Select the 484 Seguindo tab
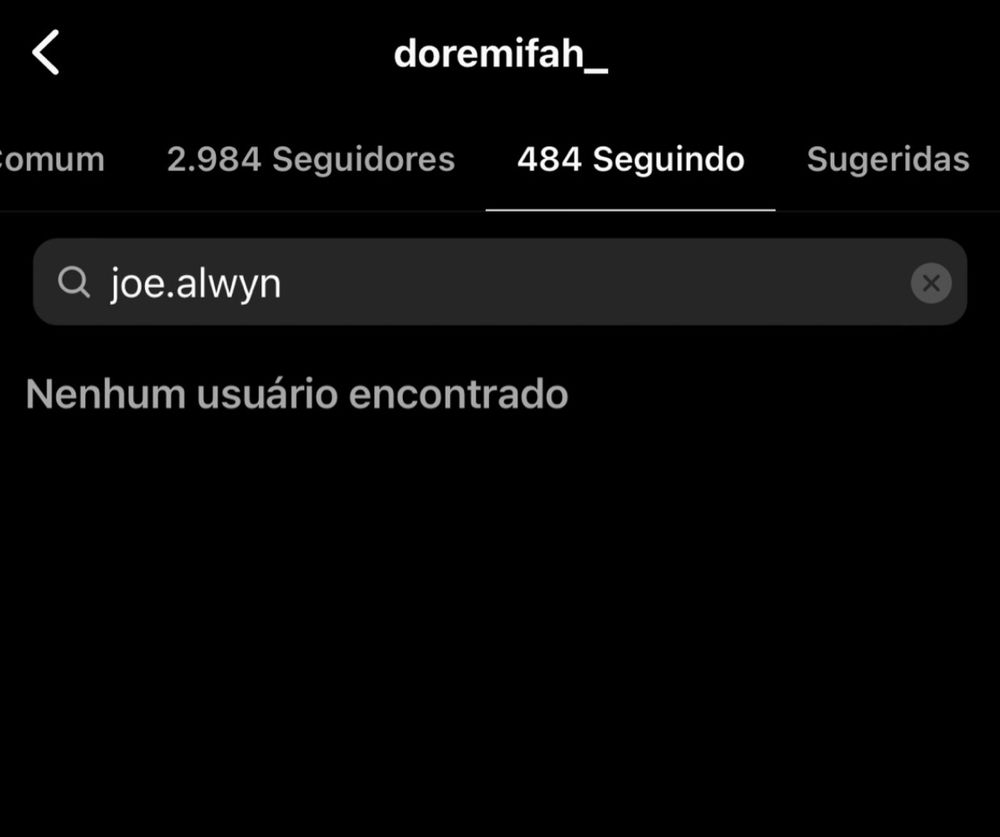This screenshot has height=837, width=1000. coord(631,159)
